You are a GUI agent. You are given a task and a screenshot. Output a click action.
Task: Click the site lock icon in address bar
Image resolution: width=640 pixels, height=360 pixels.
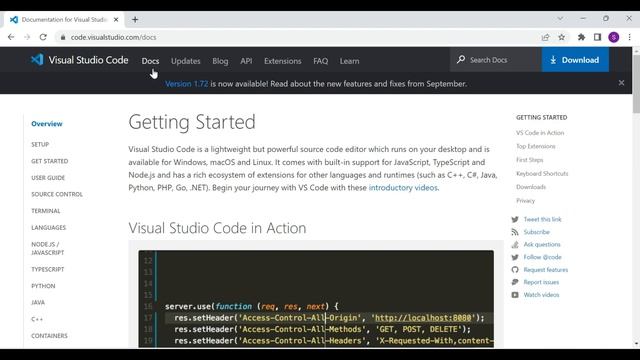pyautogui.click(x=62, y=37)
